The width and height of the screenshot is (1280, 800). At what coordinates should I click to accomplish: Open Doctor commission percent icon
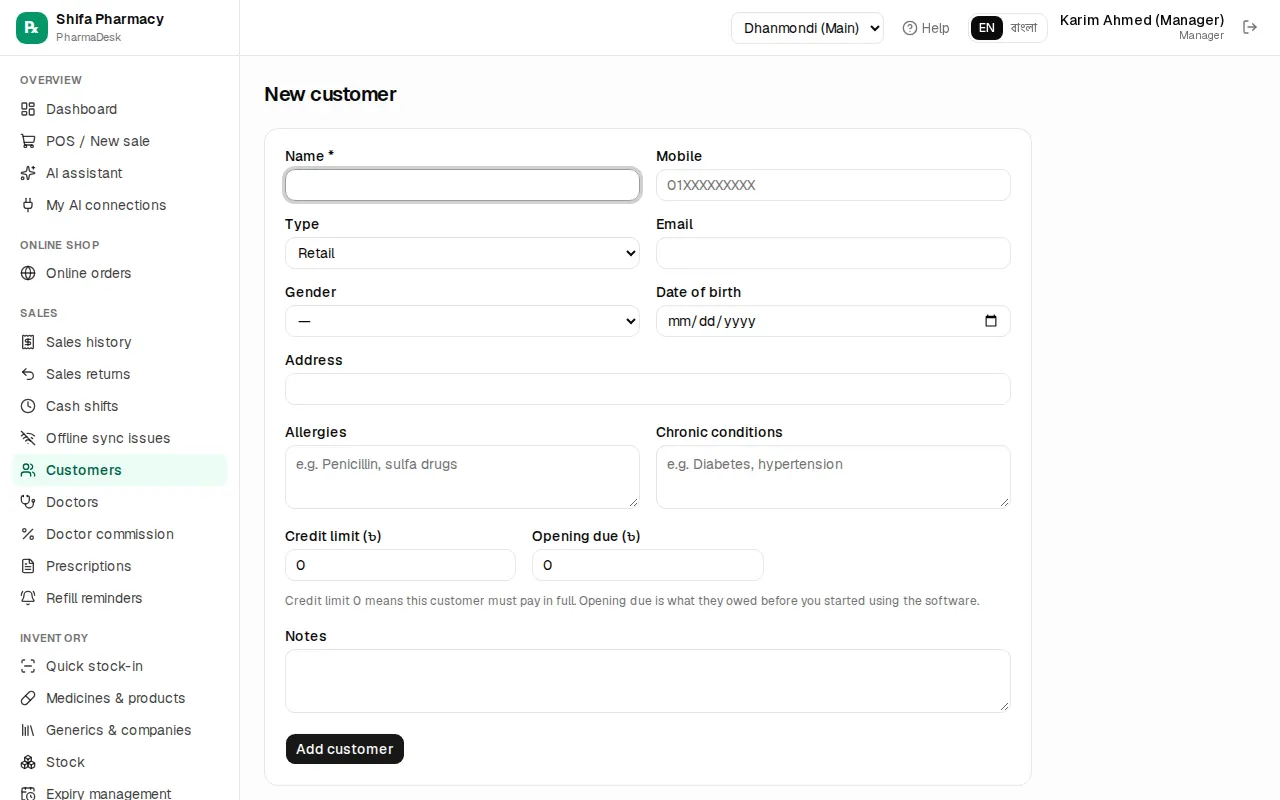tap(28, 534)
